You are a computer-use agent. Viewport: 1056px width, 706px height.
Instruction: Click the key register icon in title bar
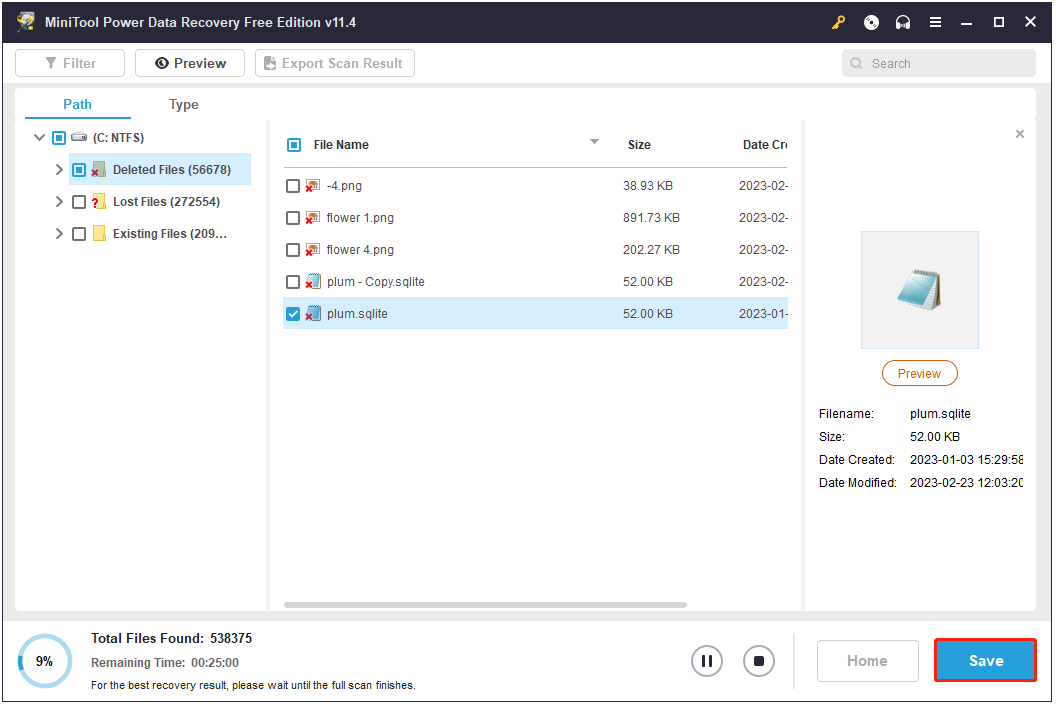pyautogui.click(x=838, y=22)
